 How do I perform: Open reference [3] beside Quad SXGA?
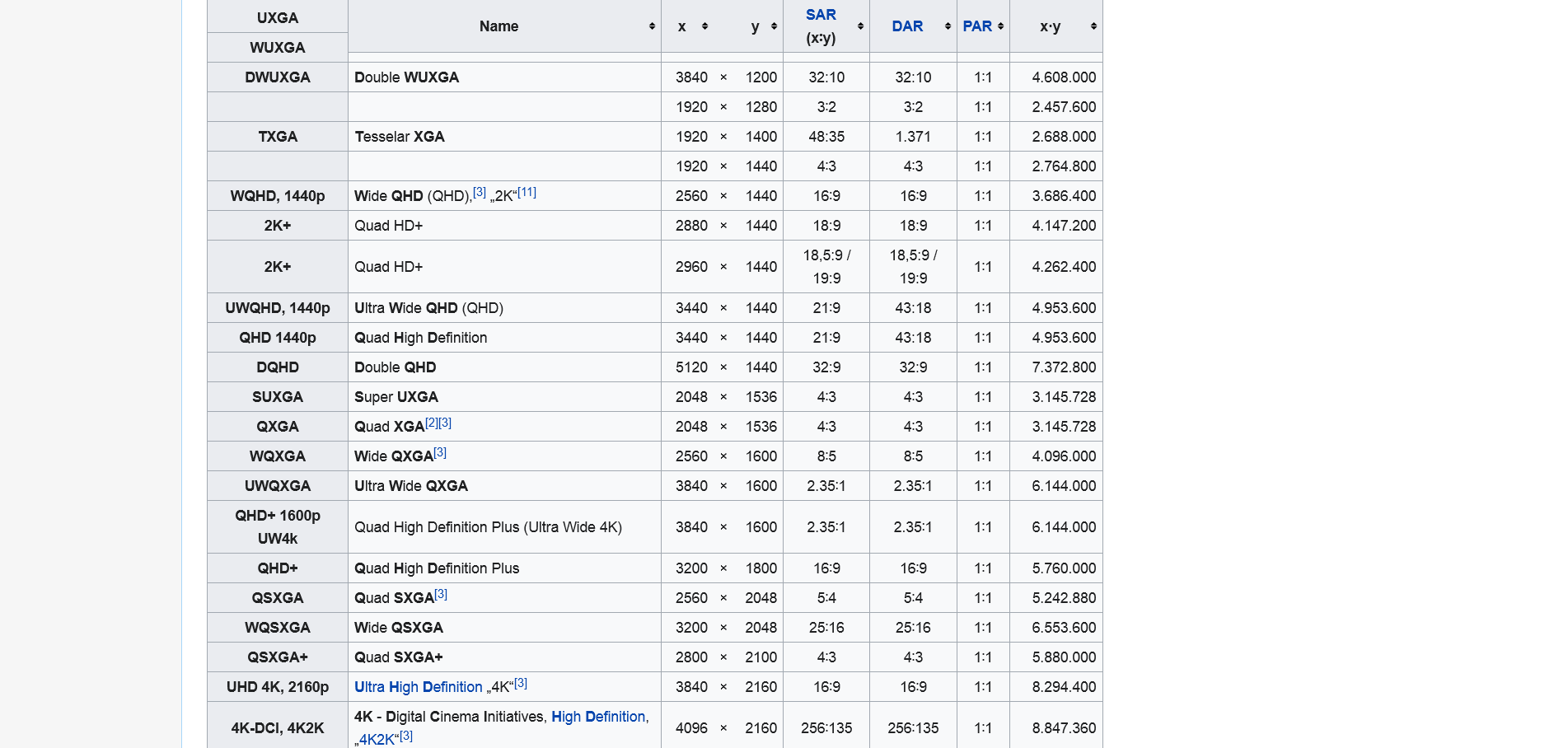pyautogui.click(x=442, y=592)
